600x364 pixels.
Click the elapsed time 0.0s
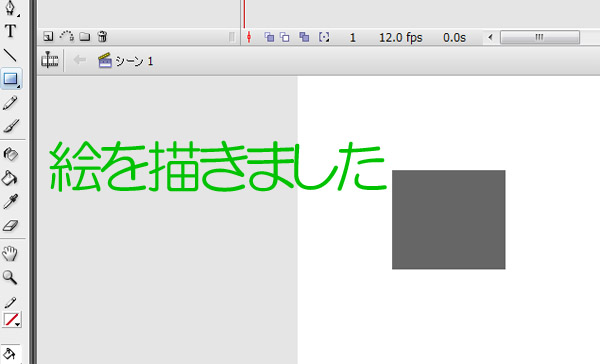[454, 38]
